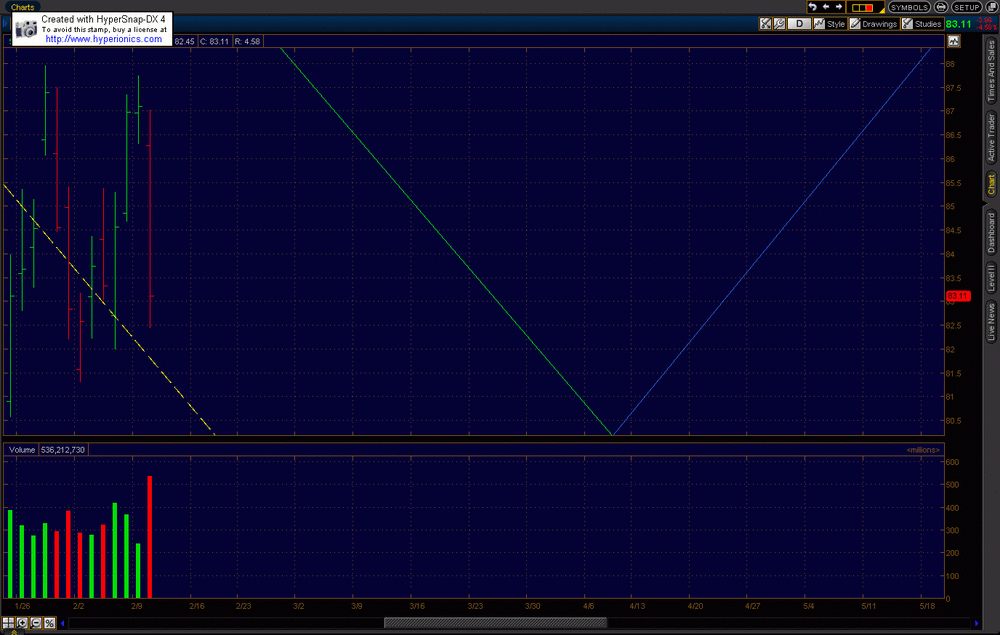This screenshot has width=1000, height=635.
Task: Click the 87.5 price axis label
Action: pos(954,88)
